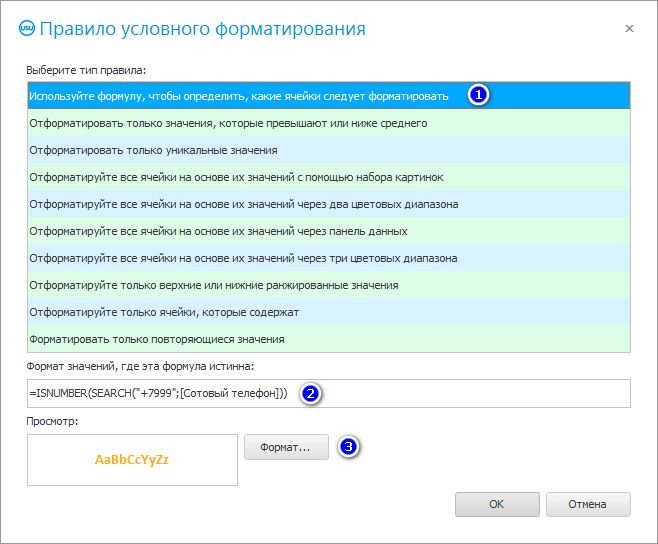Click the AaBbCcYyZz preview box
Screen dimensions: 658x544
[132, 460]
